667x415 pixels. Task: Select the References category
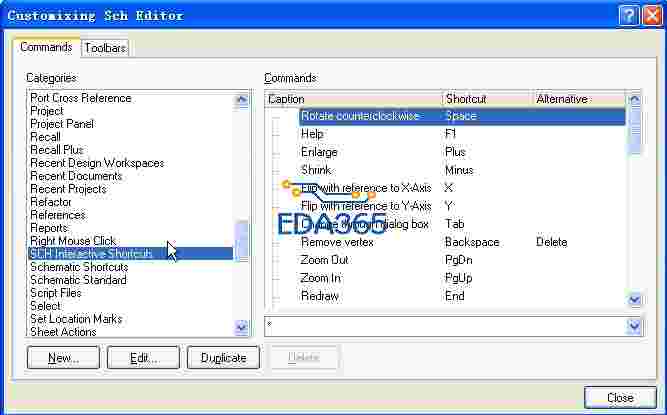58,215
